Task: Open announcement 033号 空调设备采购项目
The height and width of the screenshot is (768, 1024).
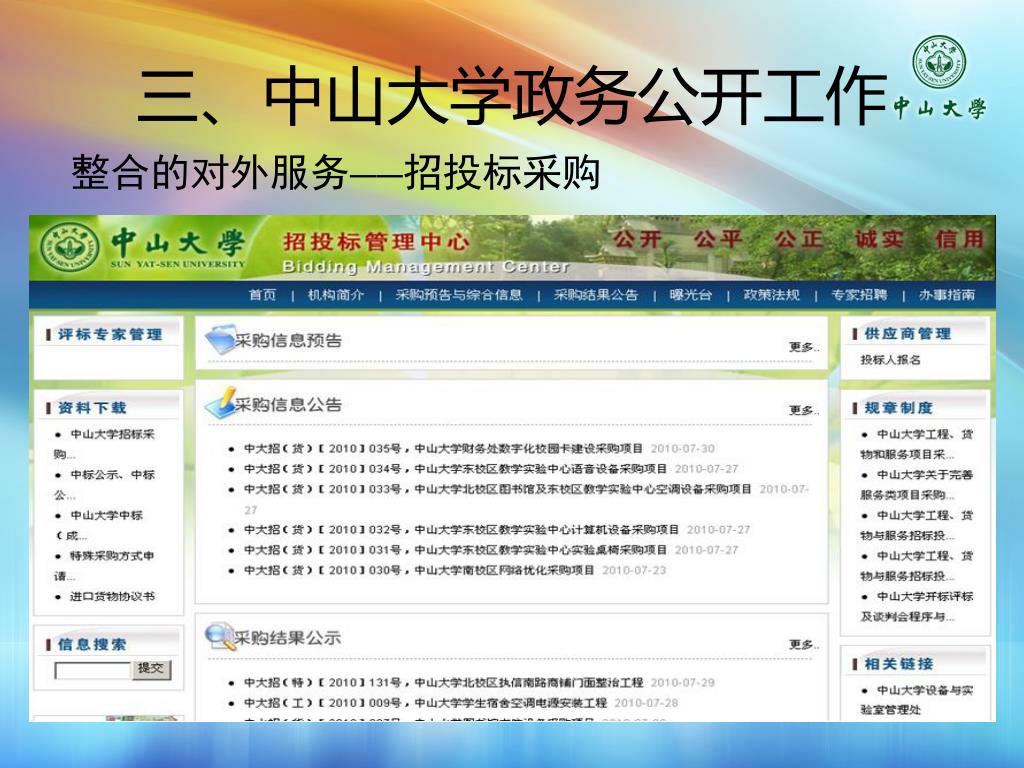Action: point(498,489)
